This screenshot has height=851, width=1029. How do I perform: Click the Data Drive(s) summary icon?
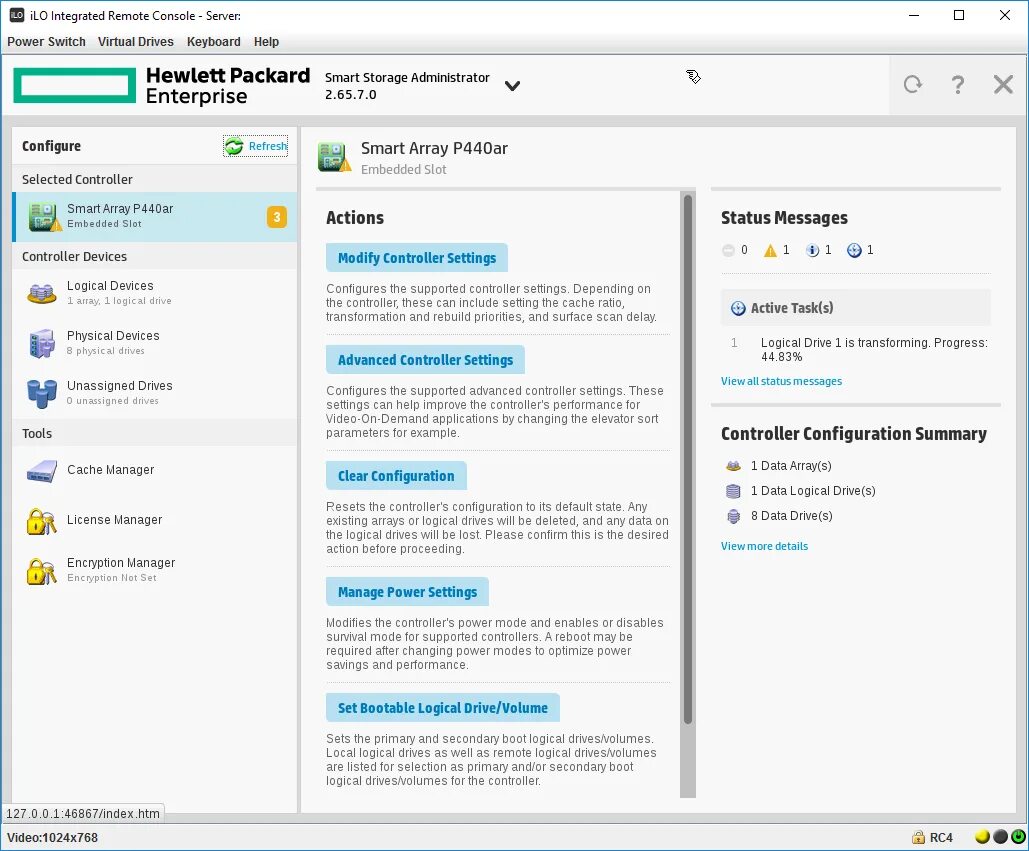point(733,516)
